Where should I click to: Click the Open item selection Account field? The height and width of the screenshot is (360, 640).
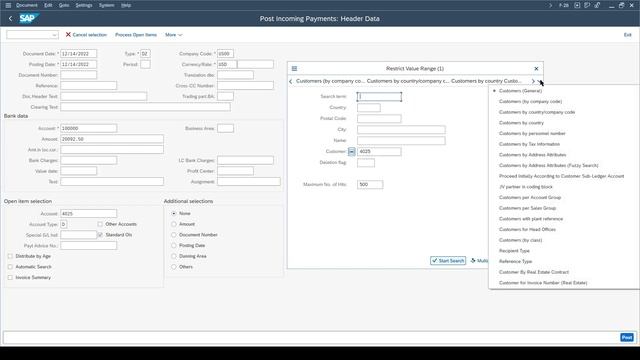89,213
